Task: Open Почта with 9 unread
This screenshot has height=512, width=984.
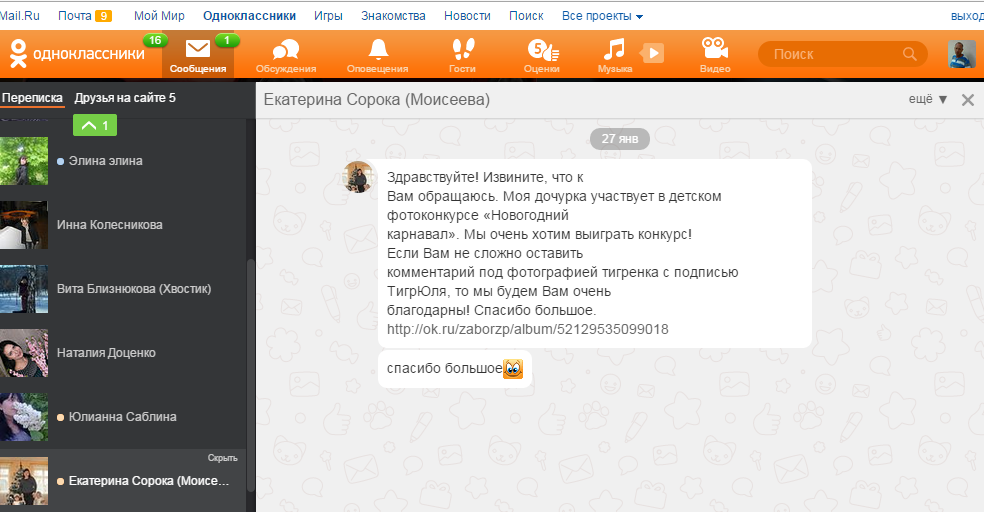Action: (85, 16)
